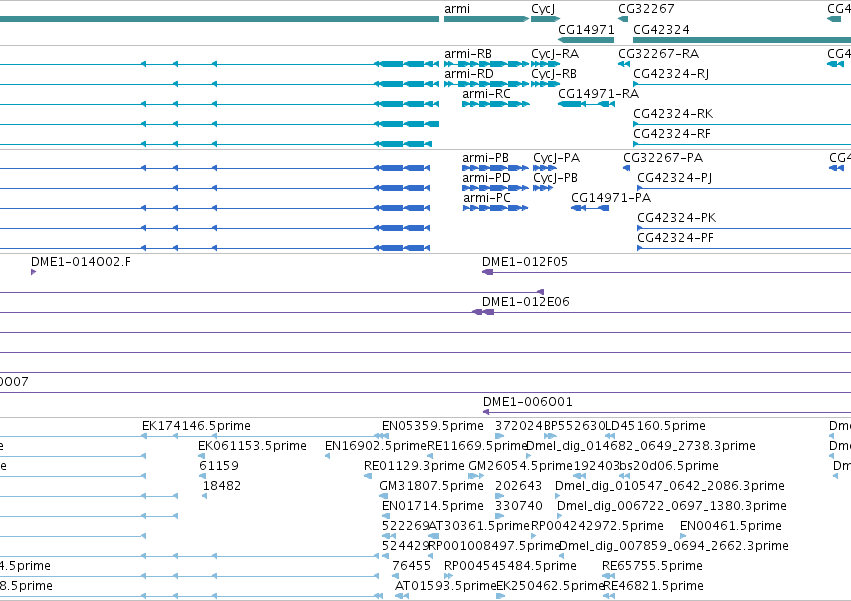Click the AT30361.5prime EST label
The height and width of the screenshot is (601, 851).
coord(479,527)
